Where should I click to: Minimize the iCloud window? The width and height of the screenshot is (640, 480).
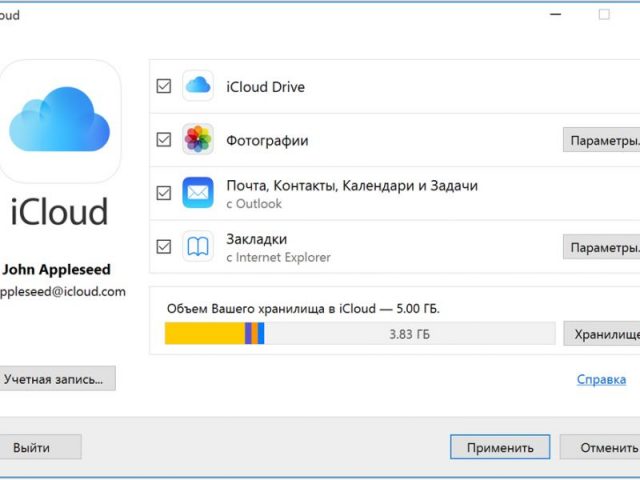tap(556, 14)
